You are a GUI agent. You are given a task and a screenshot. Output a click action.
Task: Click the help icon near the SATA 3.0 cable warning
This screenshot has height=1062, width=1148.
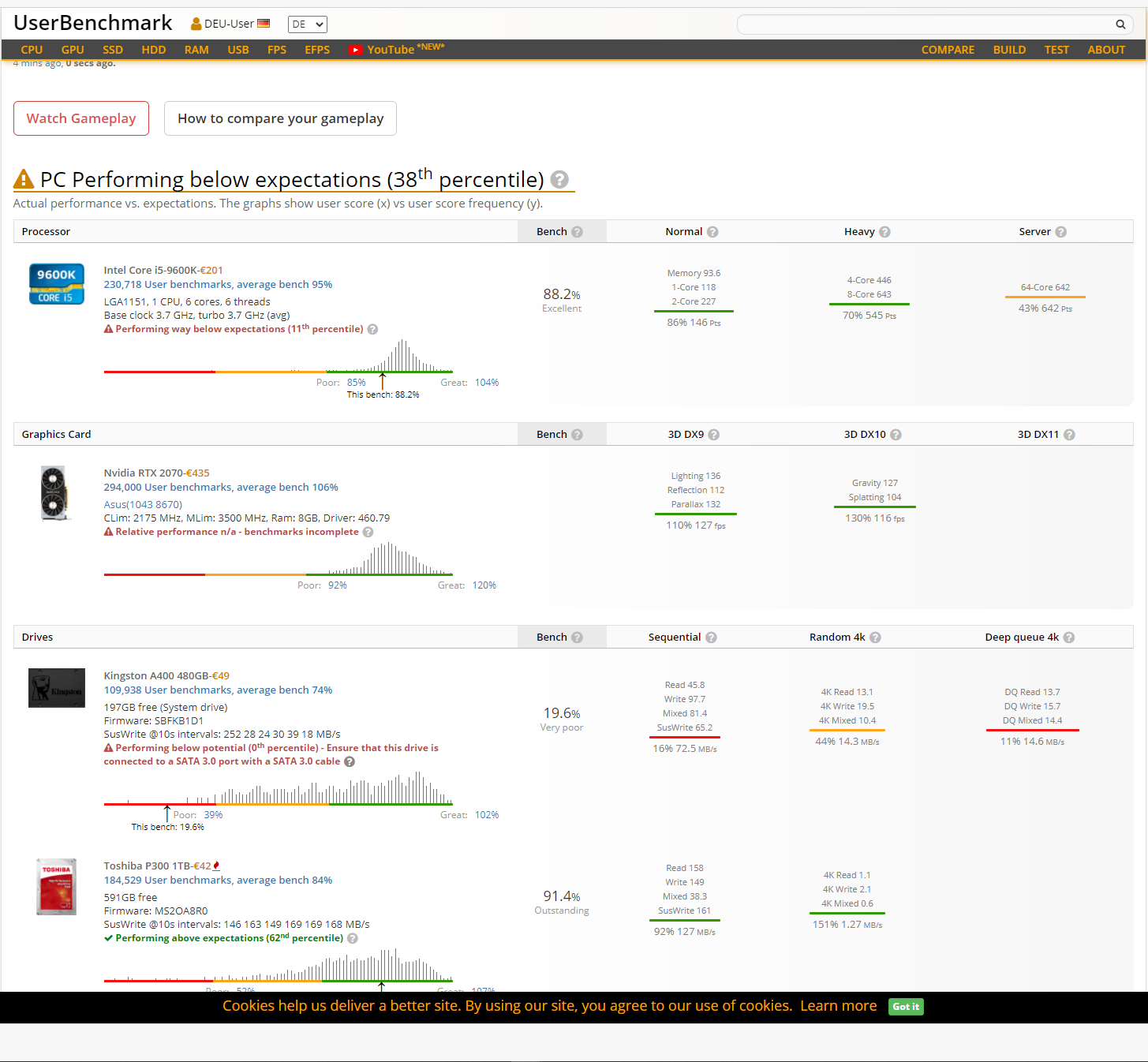(350, 761)
